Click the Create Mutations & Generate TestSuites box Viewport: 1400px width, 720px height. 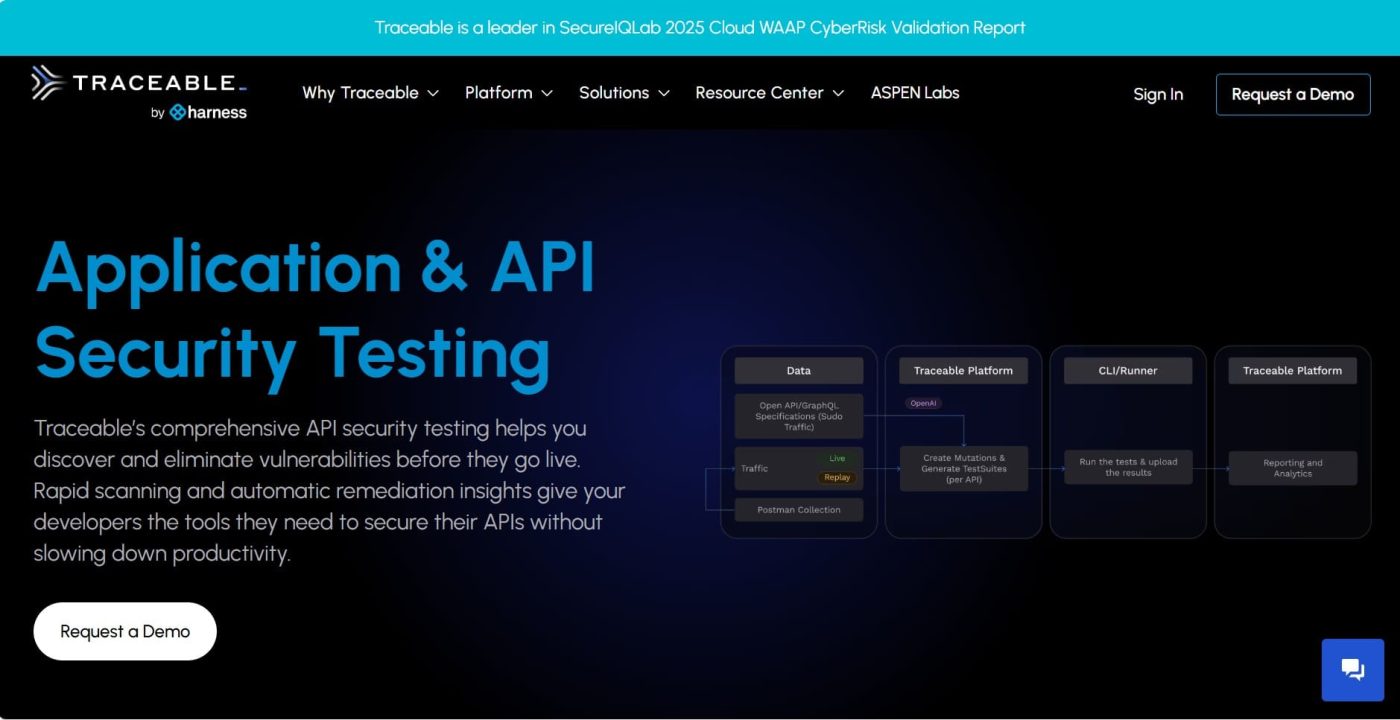964,469
